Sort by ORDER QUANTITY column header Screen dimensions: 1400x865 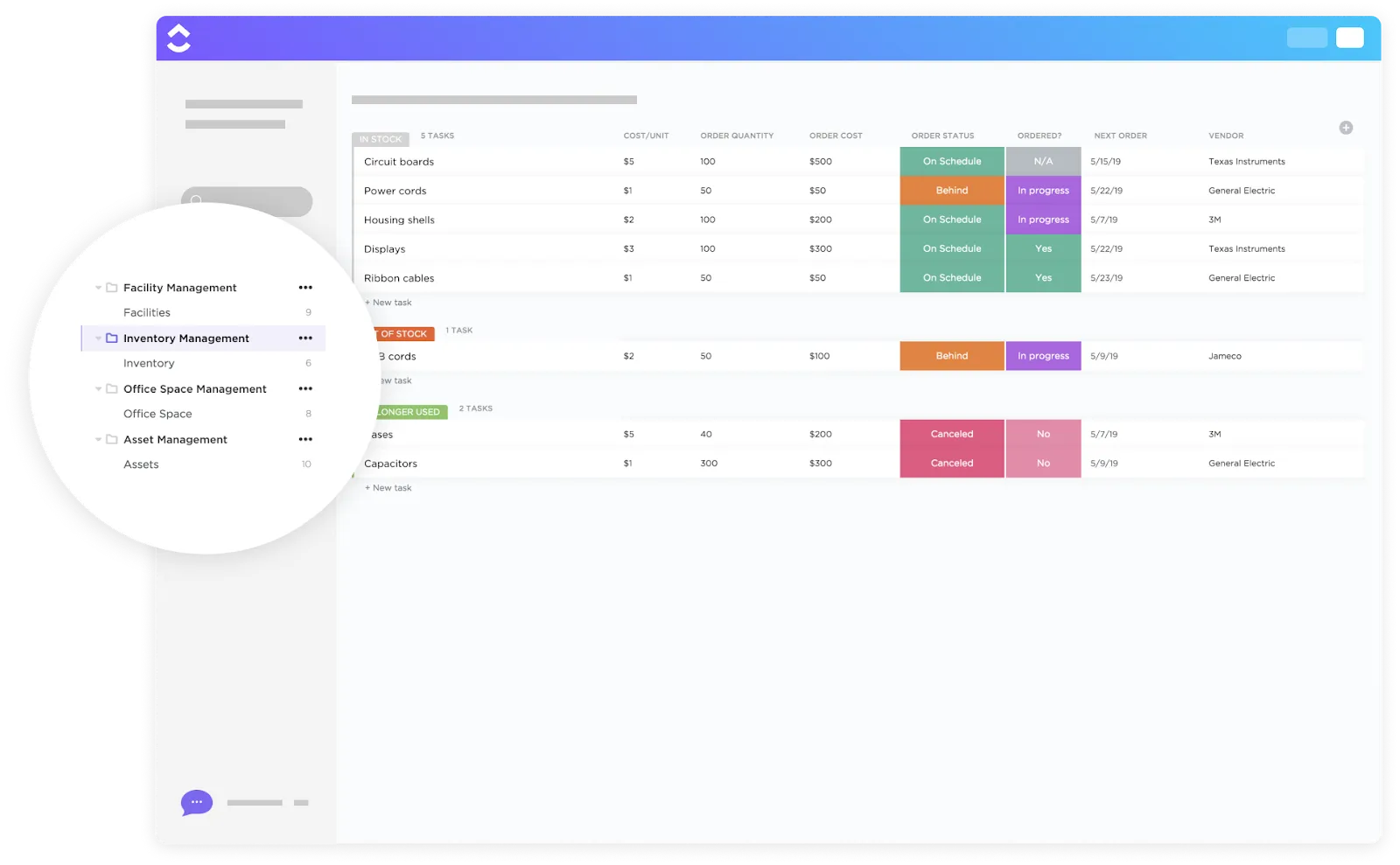click(737, 136)
